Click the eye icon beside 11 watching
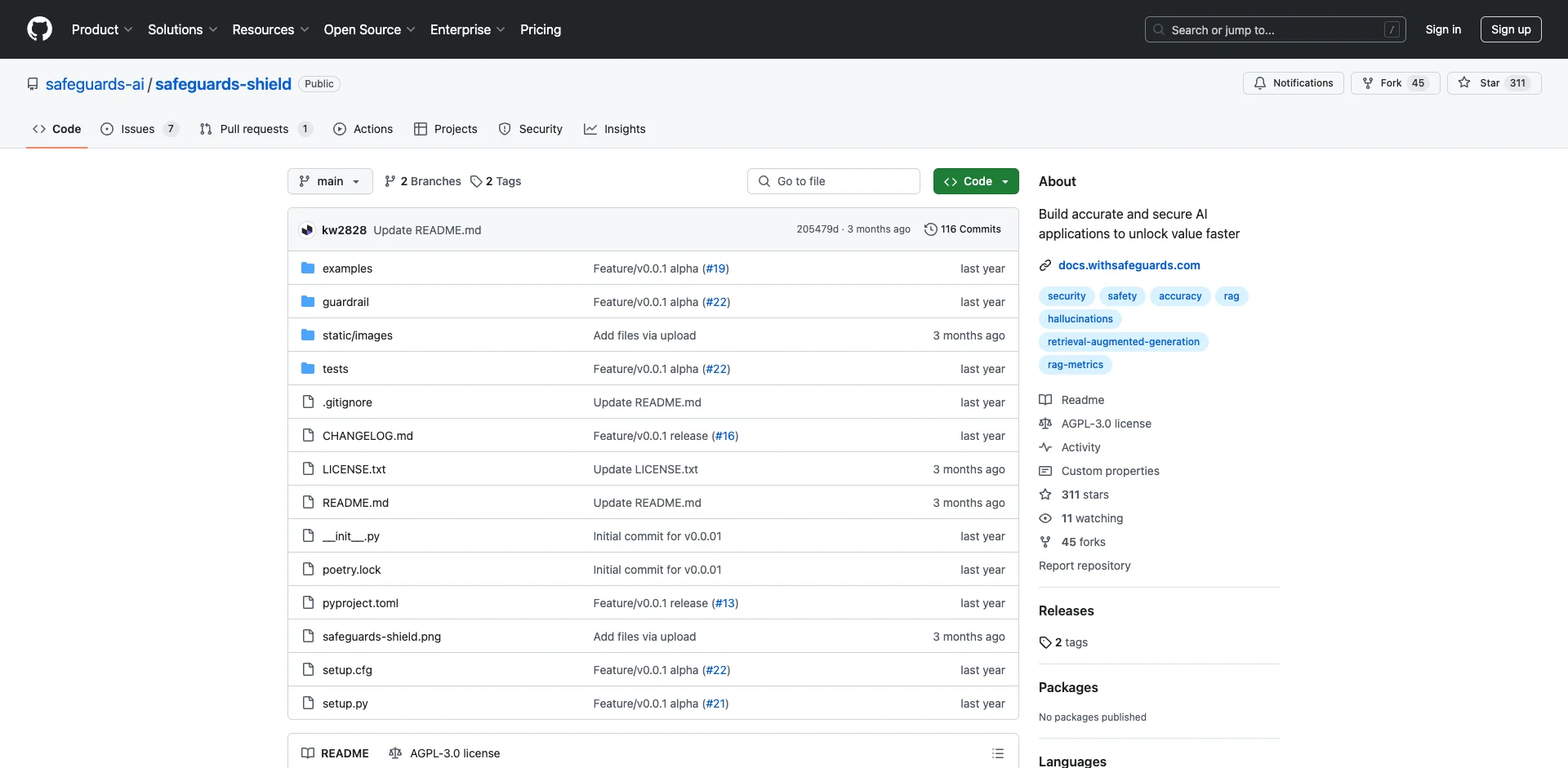 1045,518
